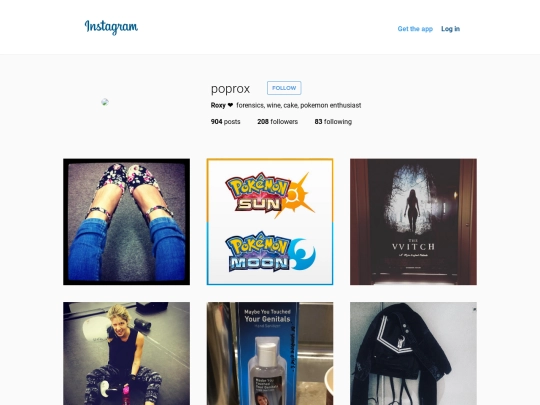Open the gym workout photo
This screenshot has width=540, height=405.
pos(126,353)
